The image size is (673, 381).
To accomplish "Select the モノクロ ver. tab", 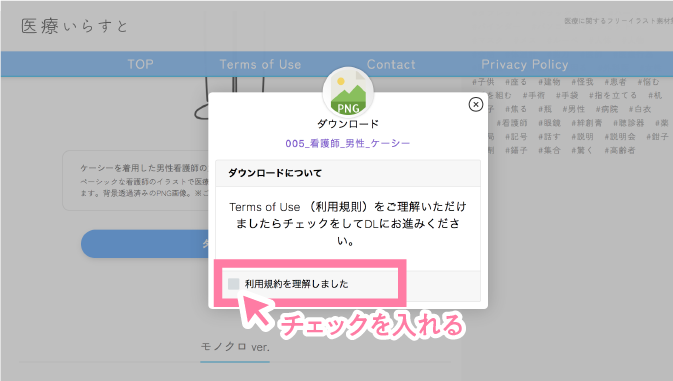I will tap(235, 347).
